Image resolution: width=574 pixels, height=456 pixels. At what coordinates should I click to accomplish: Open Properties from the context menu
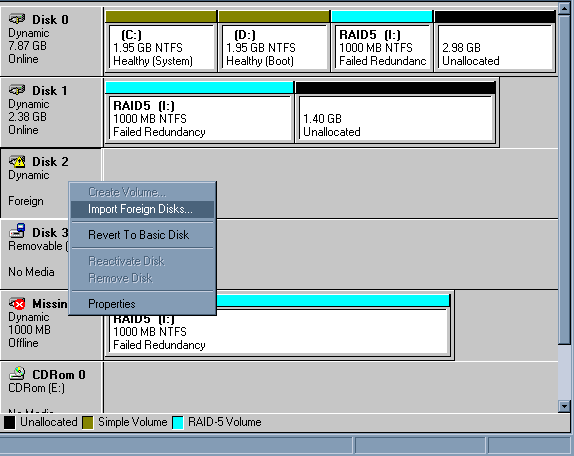(142, 303)
